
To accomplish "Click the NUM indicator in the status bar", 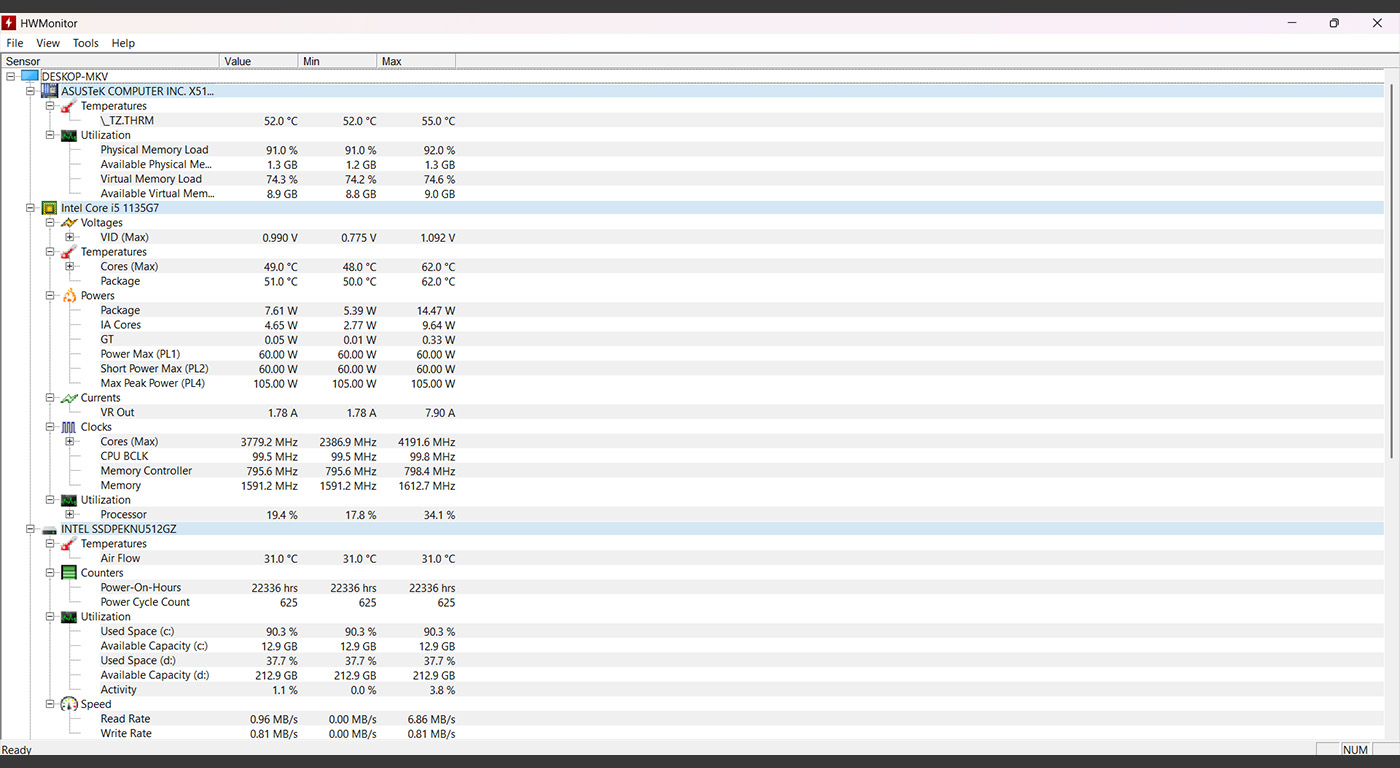I will [x=1355, y=750].
